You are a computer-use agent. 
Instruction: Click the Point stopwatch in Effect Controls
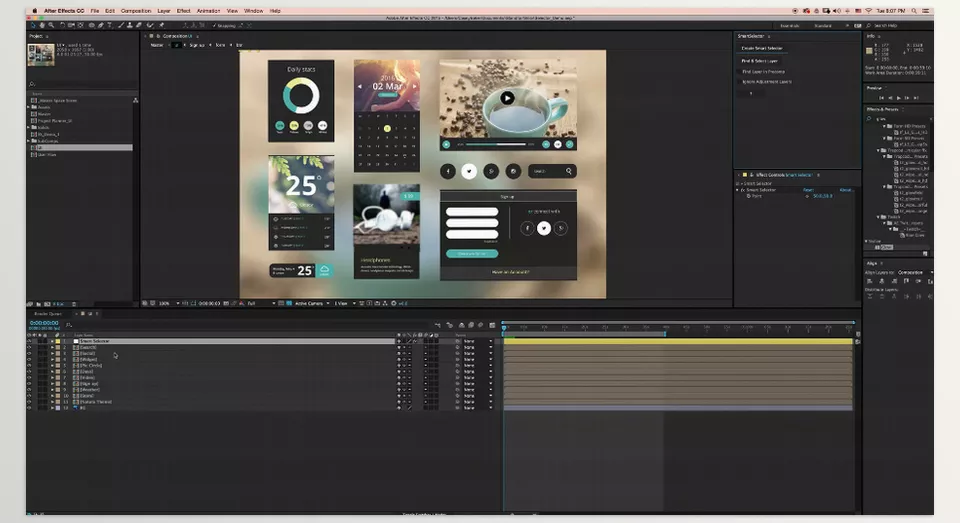749,196
